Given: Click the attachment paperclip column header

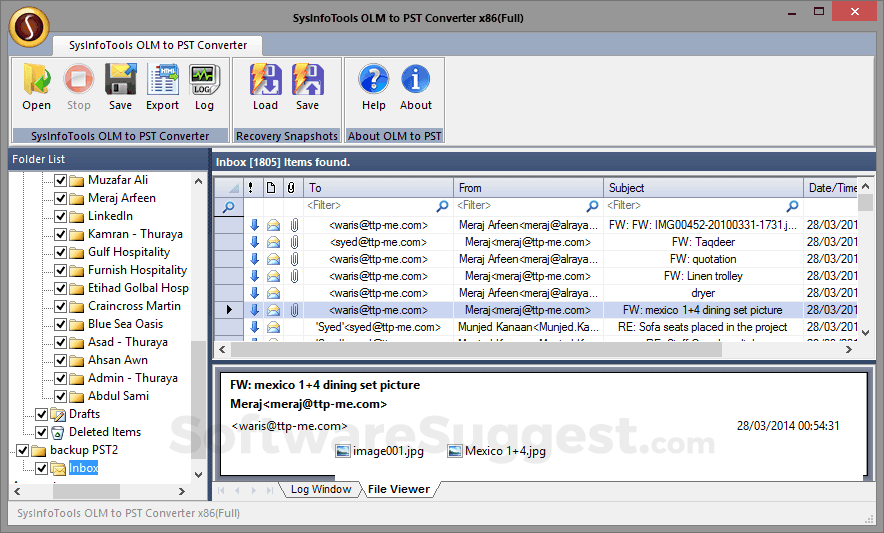Looking at the screenshot, I should click(x=291, y=187).
